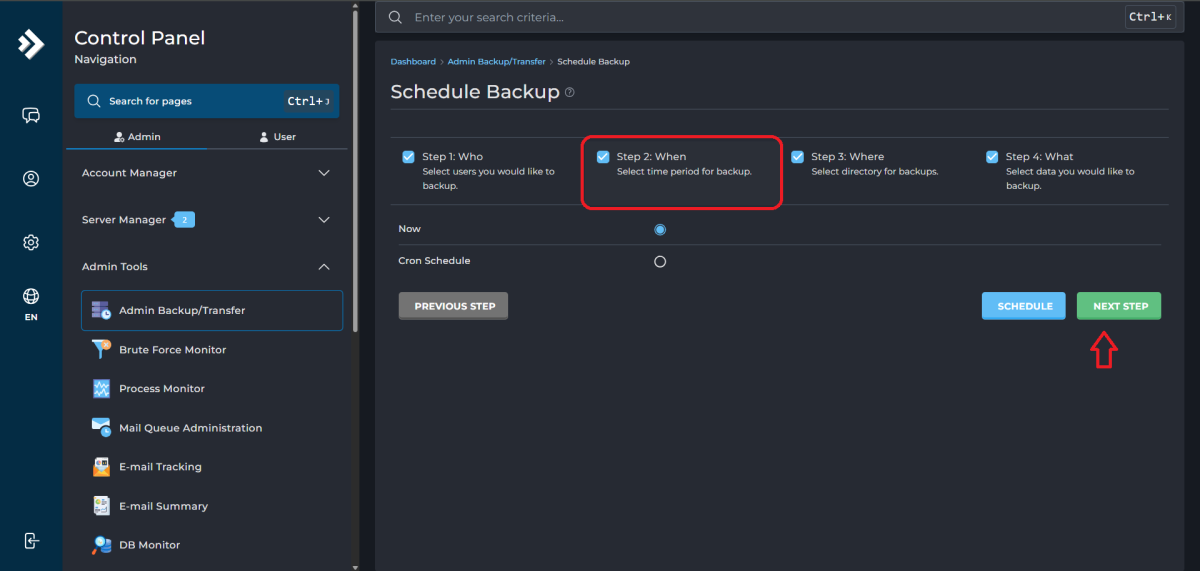
Task: Open Process Monitor from Admin Tools
Action: 161,389
